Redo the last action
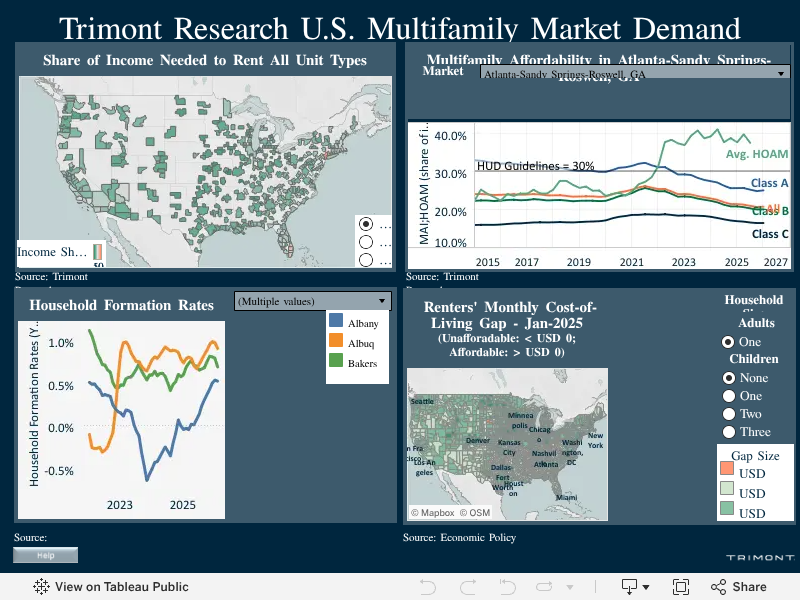The height and width of the screenshot is (600, 800). 467,587
